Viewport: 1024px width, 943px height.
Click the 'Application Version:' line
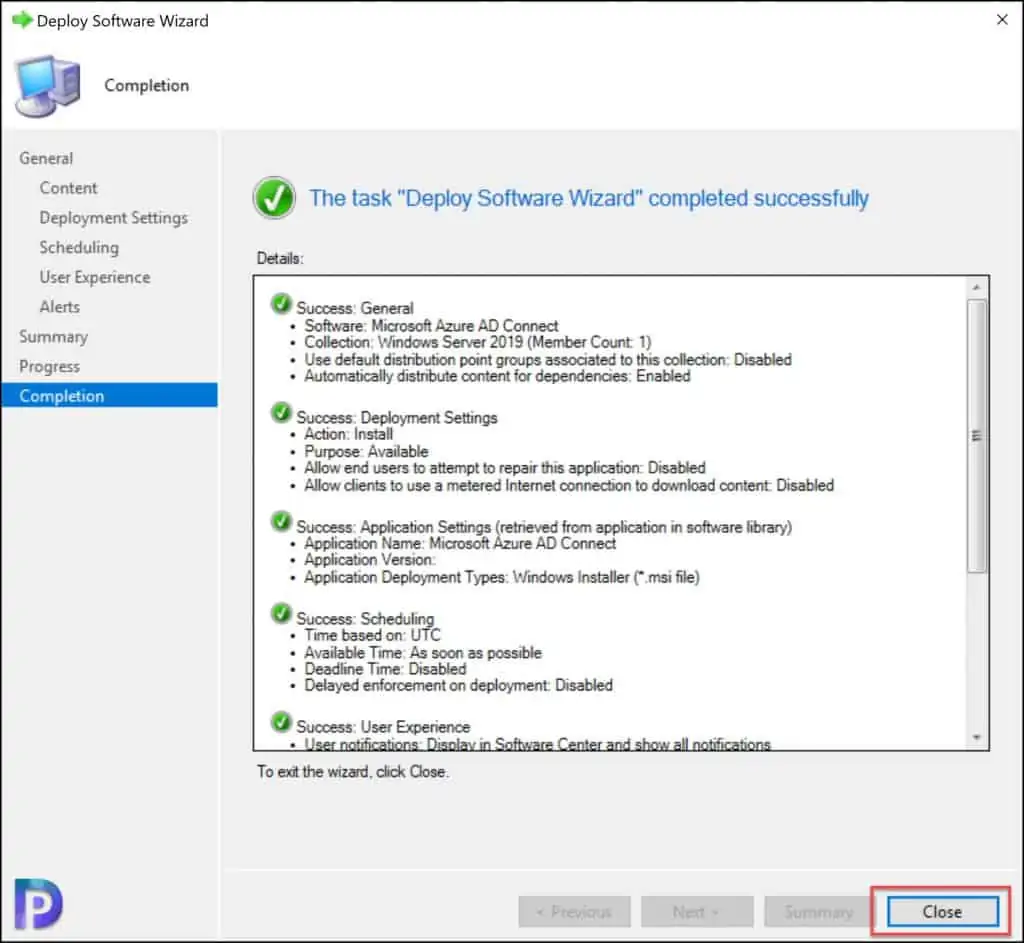pyautogui.click(x=369, y=560)
